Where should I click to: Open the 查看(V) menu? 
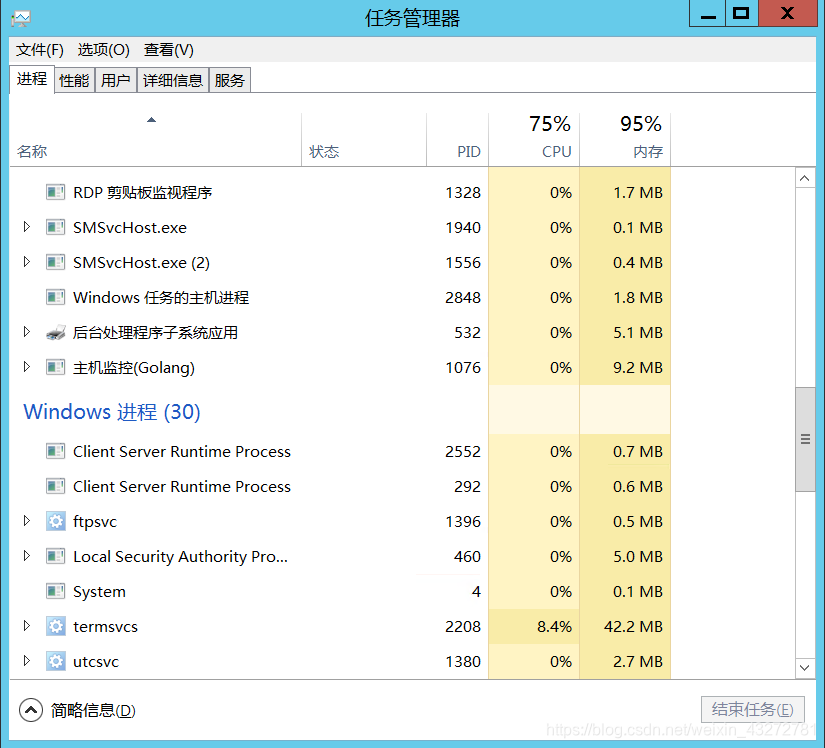tap(169, 50)
